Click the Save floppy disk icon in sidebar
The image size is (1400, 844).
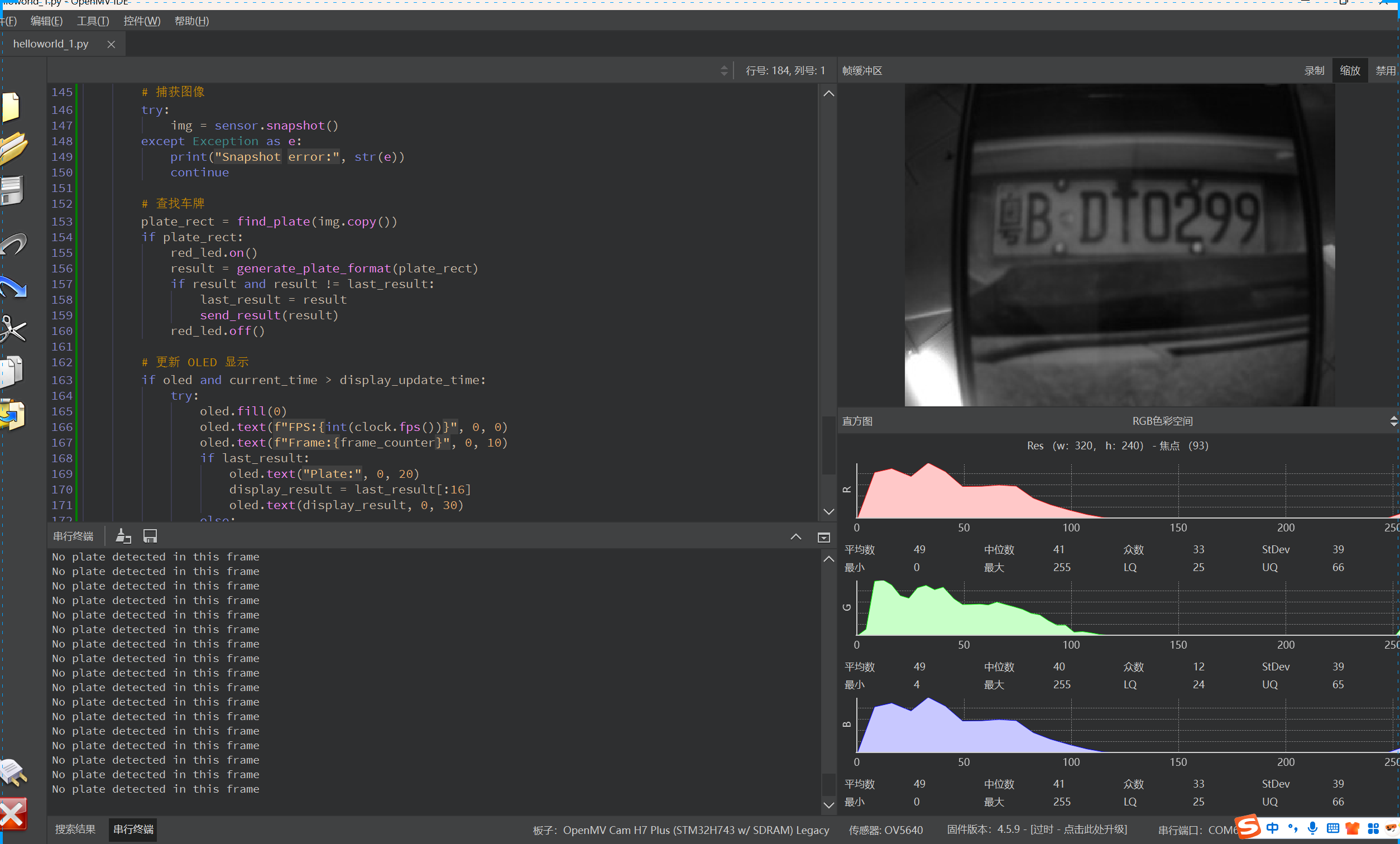coord(11,190)
